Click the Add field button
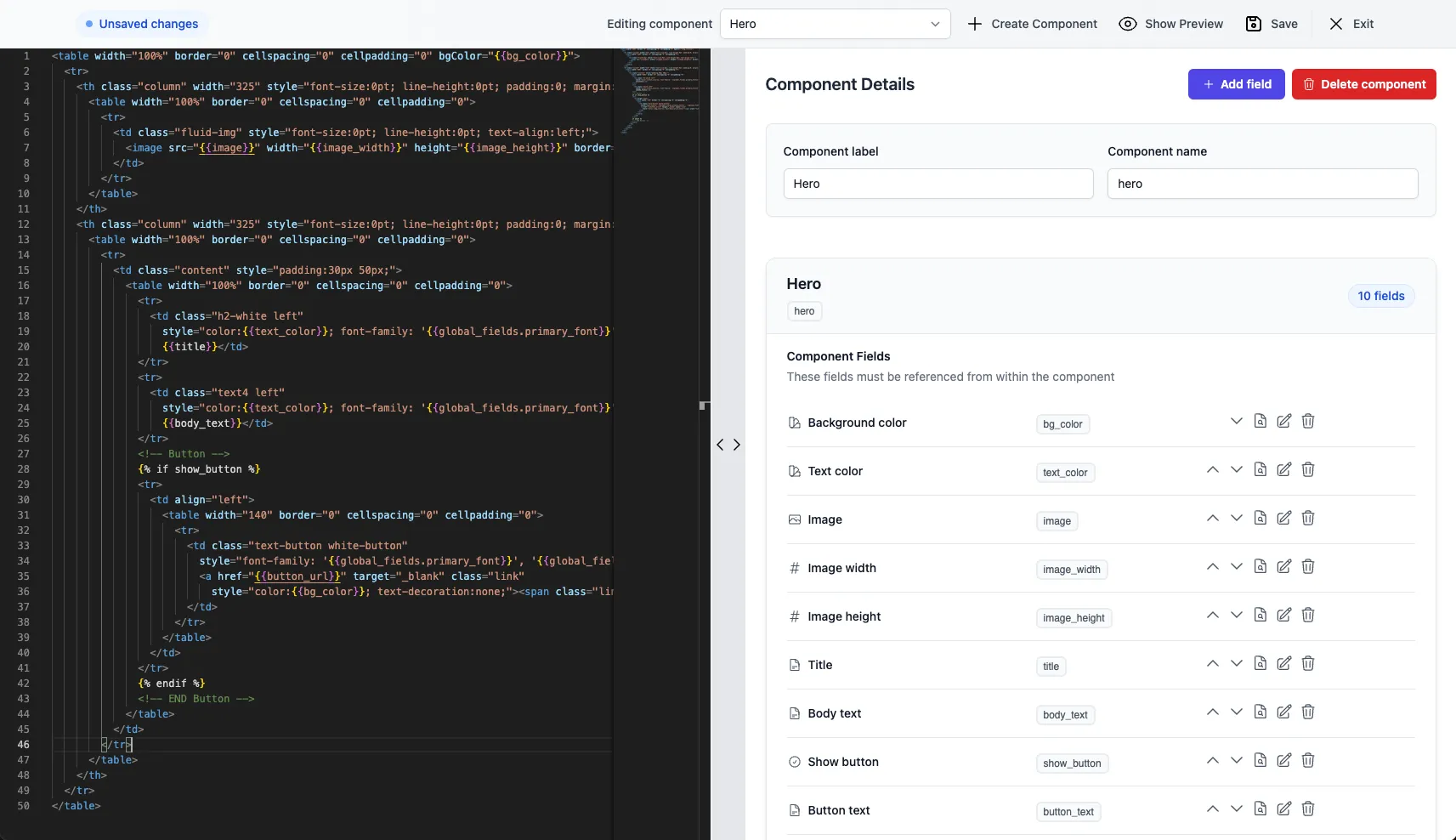 click(1237, 84)
